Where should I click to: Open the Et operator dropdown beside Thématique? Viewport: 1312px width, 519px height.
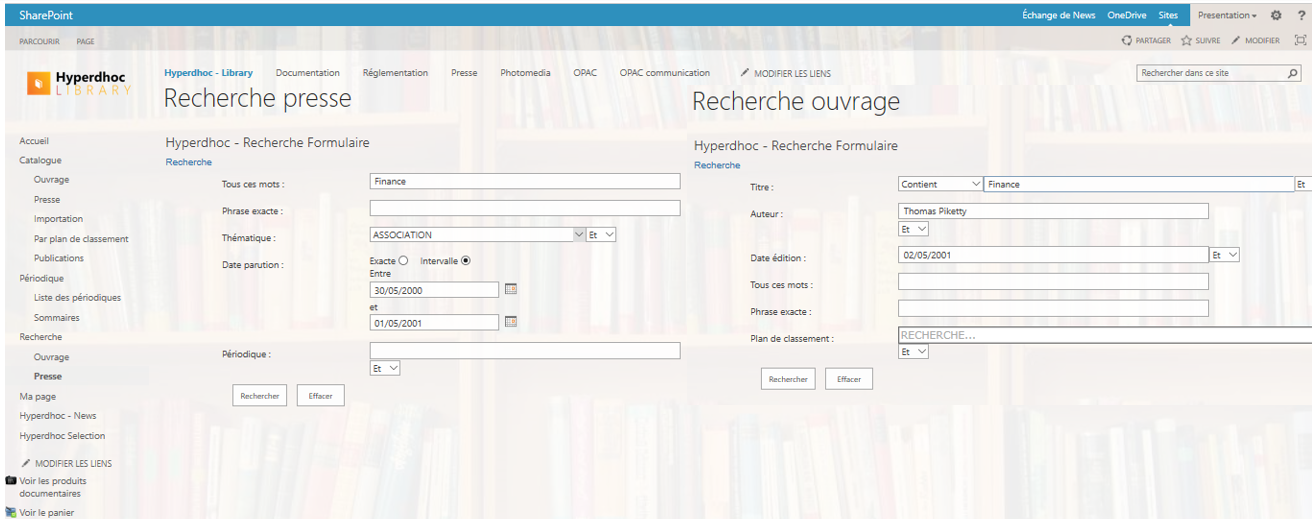click(601, 234)
